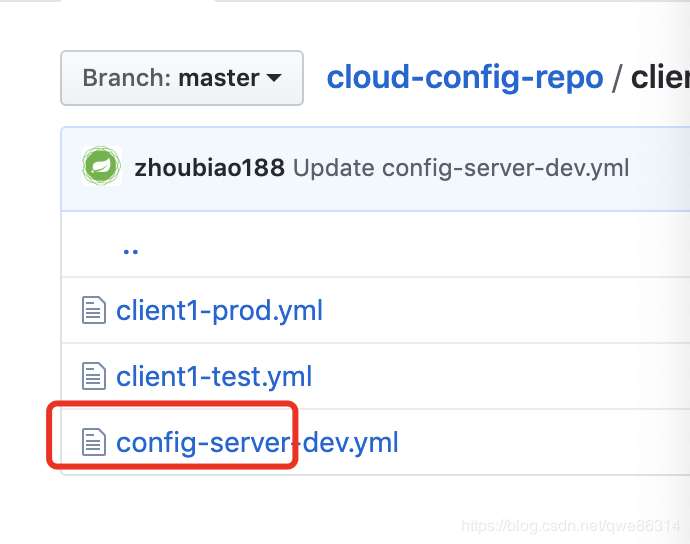
Task: Open the Branch: master dropdown
Action: [x=181, y=78]
